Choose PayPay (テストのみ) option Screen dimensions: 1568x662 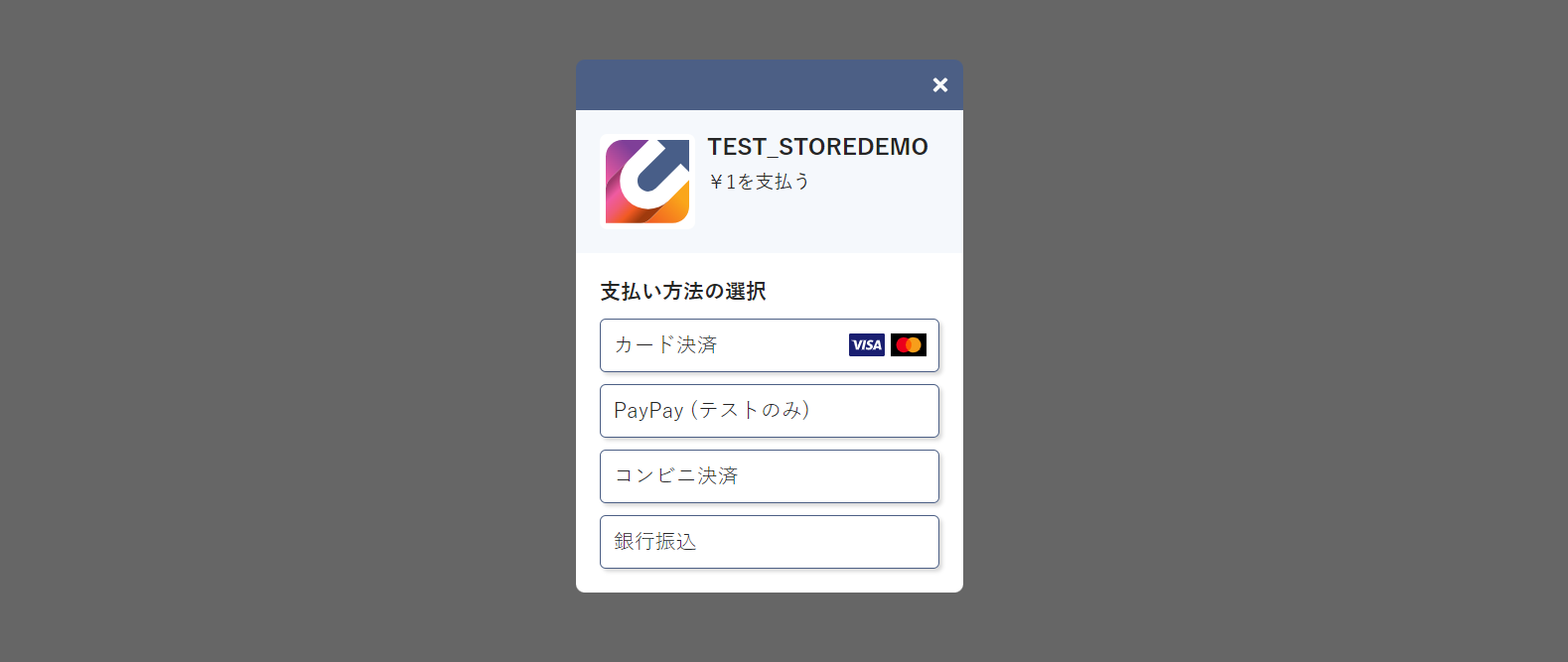pyautogui.click(x=770, y=411)
